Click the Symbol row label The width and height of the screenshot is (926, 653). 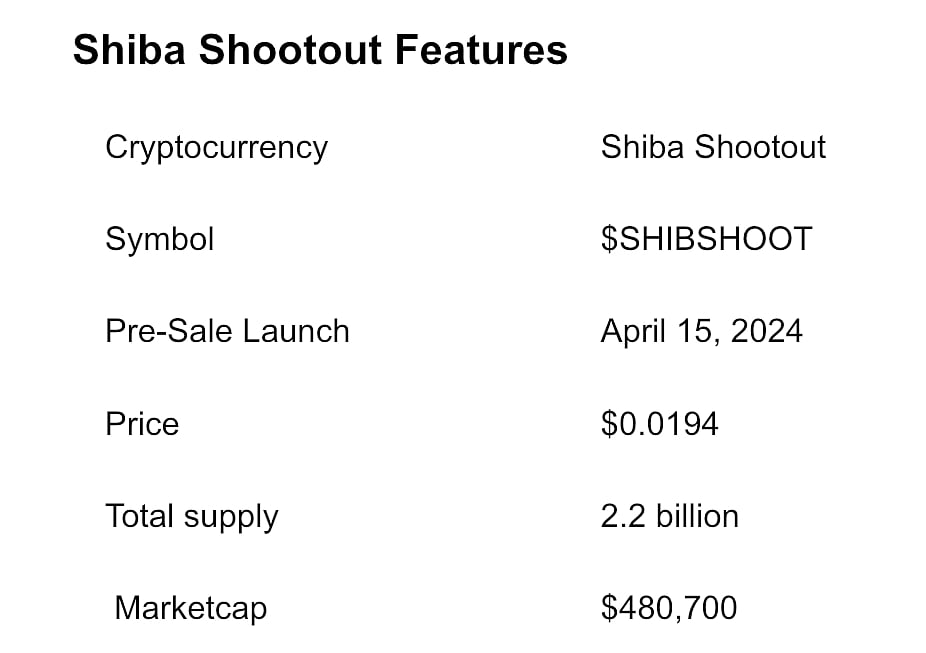[159, 240]
